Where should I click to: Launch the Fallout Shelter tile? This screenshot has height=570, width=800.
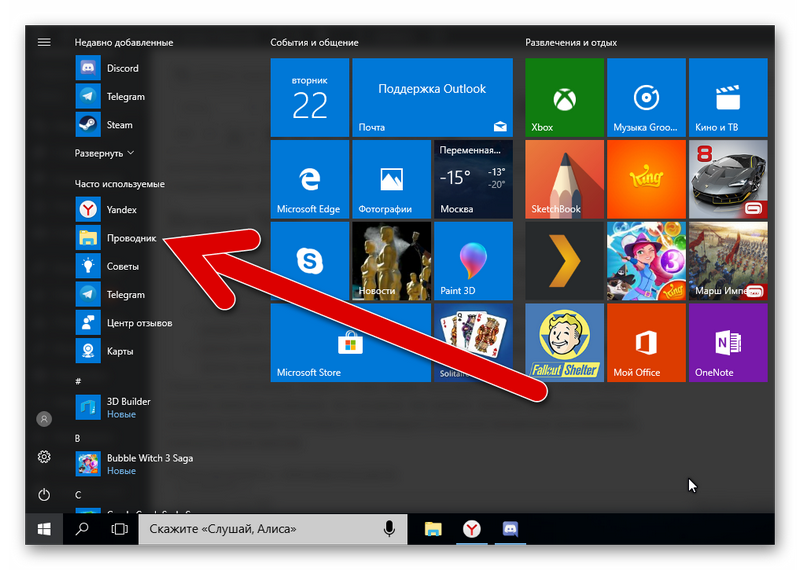pos(564,342)
